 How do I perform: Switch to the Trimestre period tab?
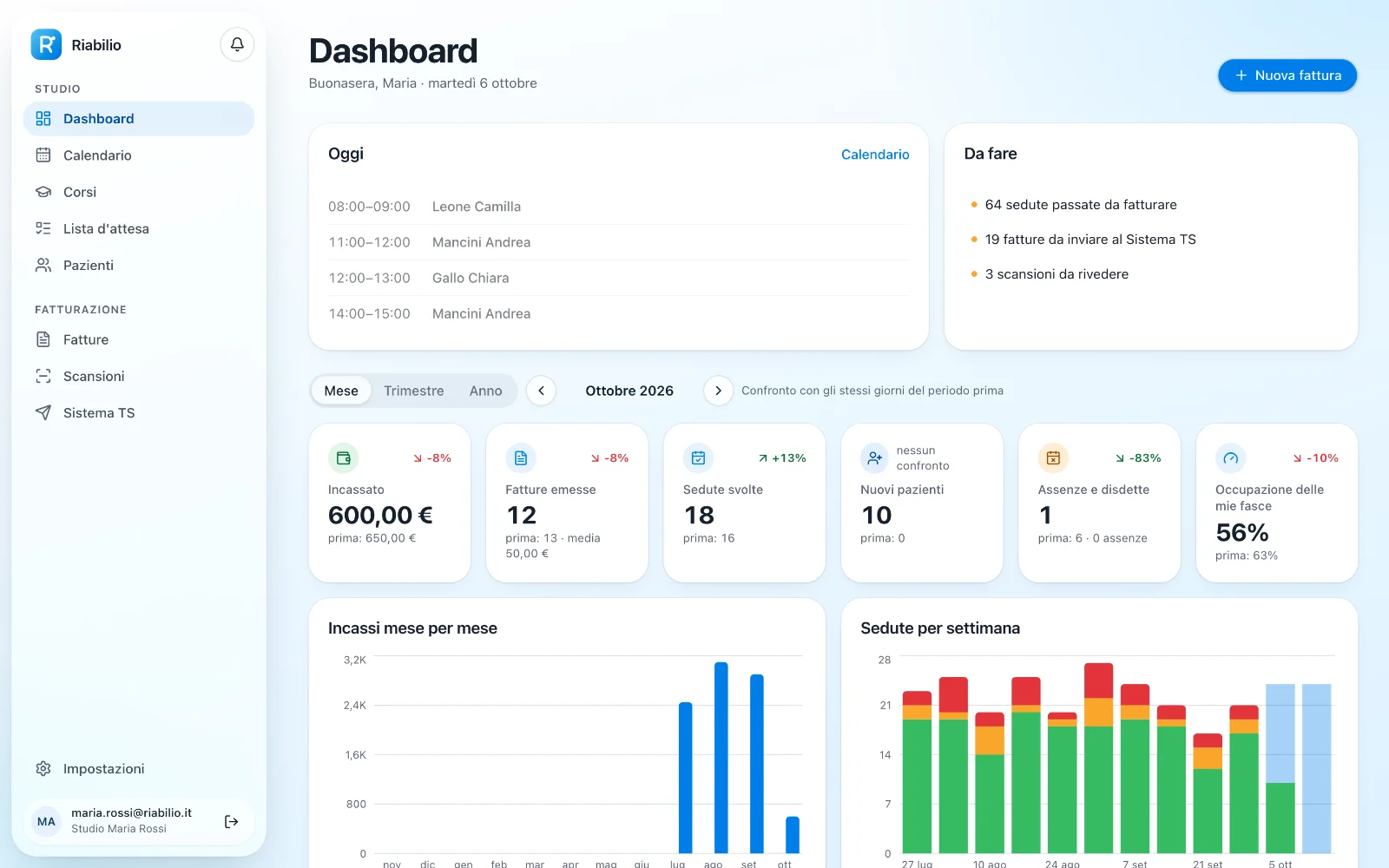(414, 391)
